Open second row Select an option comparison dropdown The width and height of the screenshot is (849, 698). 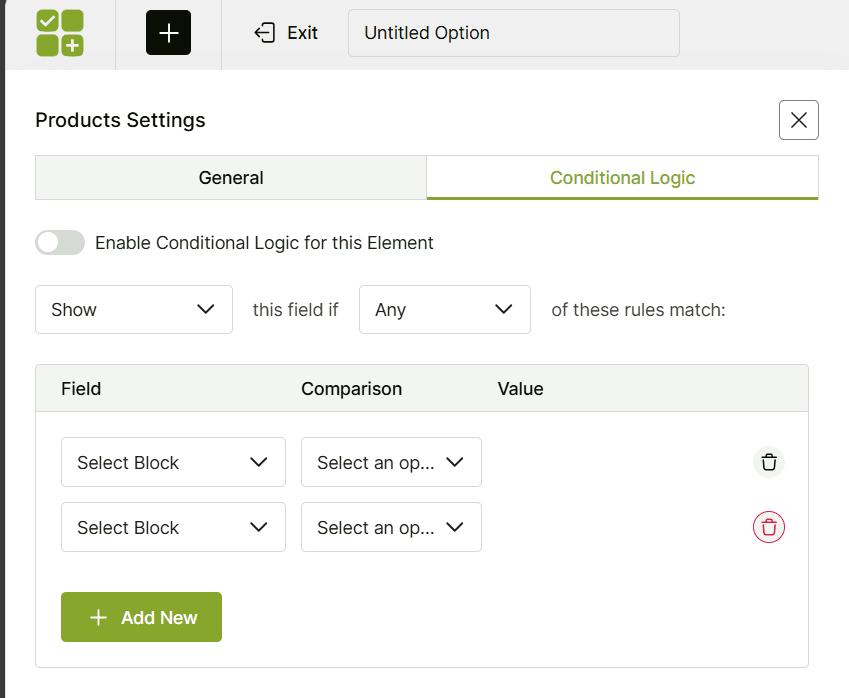tap(391, 527)
